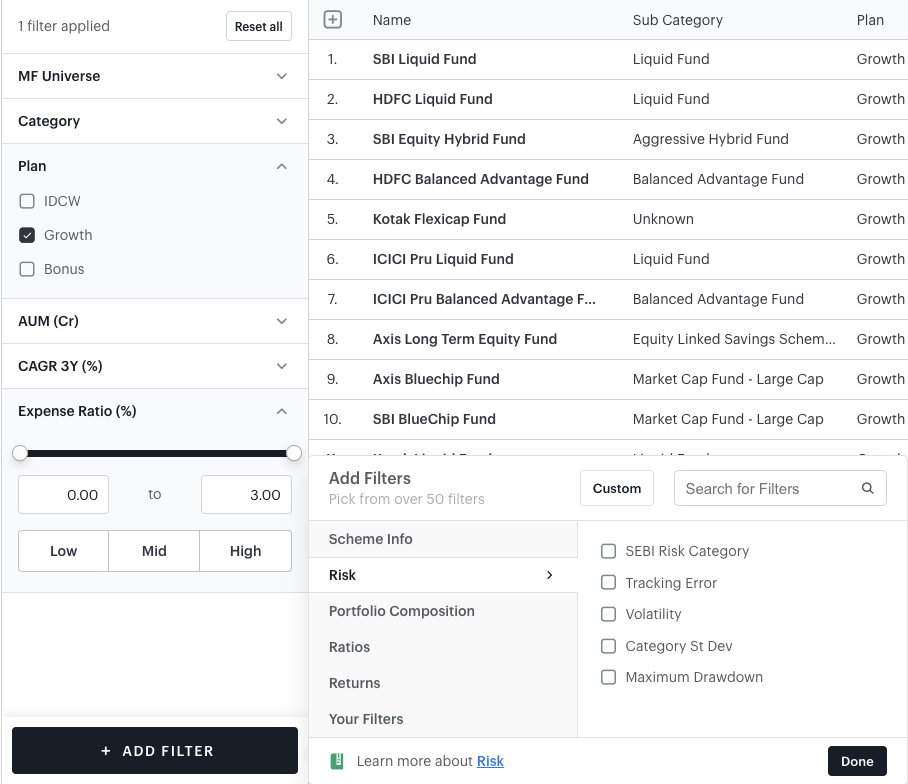Open Ratios filter category
This screenshot has height=784, width=908.
[443, 647]
